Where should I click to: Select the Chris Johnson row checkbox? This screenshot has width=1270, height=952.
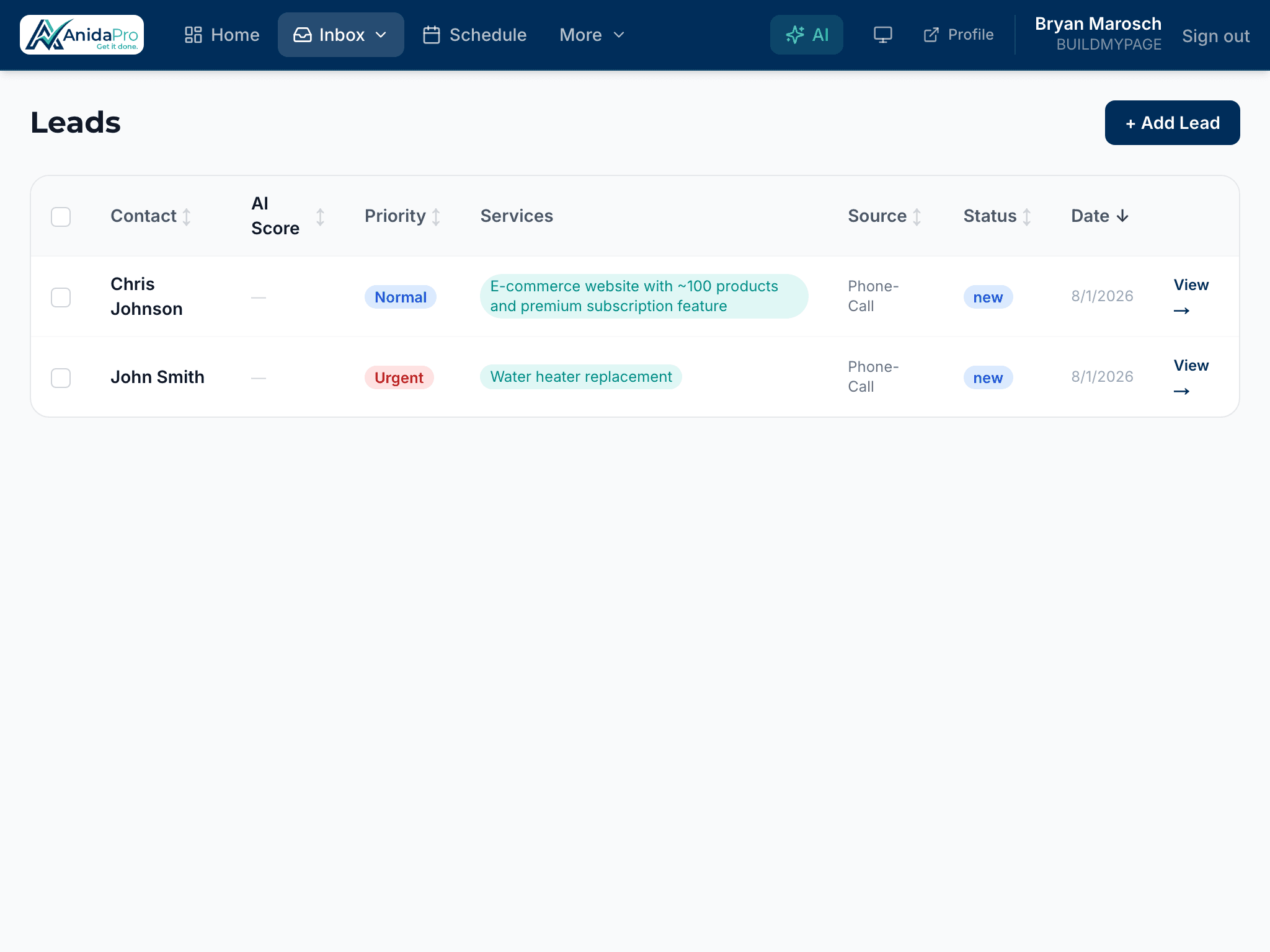(61, 297)
